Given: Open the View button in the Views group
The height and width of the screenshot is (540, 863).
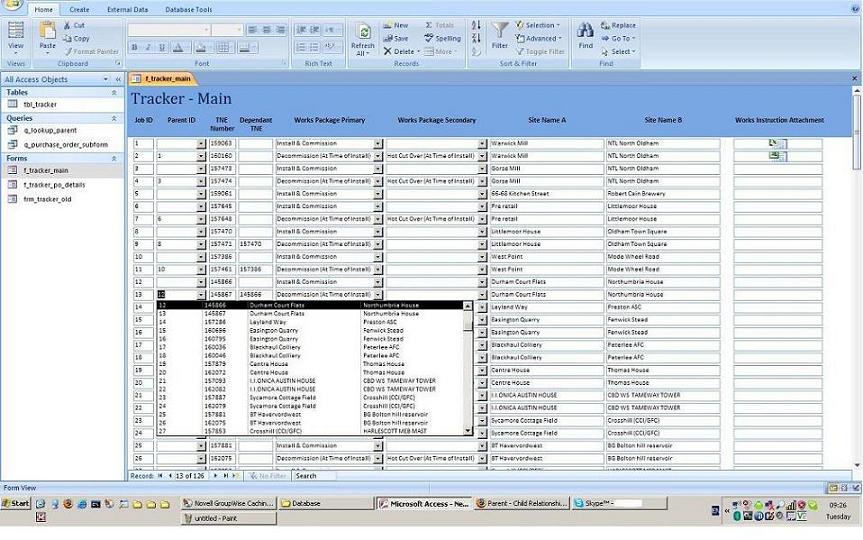Looking at the screenshot, I should pos(15,36).
